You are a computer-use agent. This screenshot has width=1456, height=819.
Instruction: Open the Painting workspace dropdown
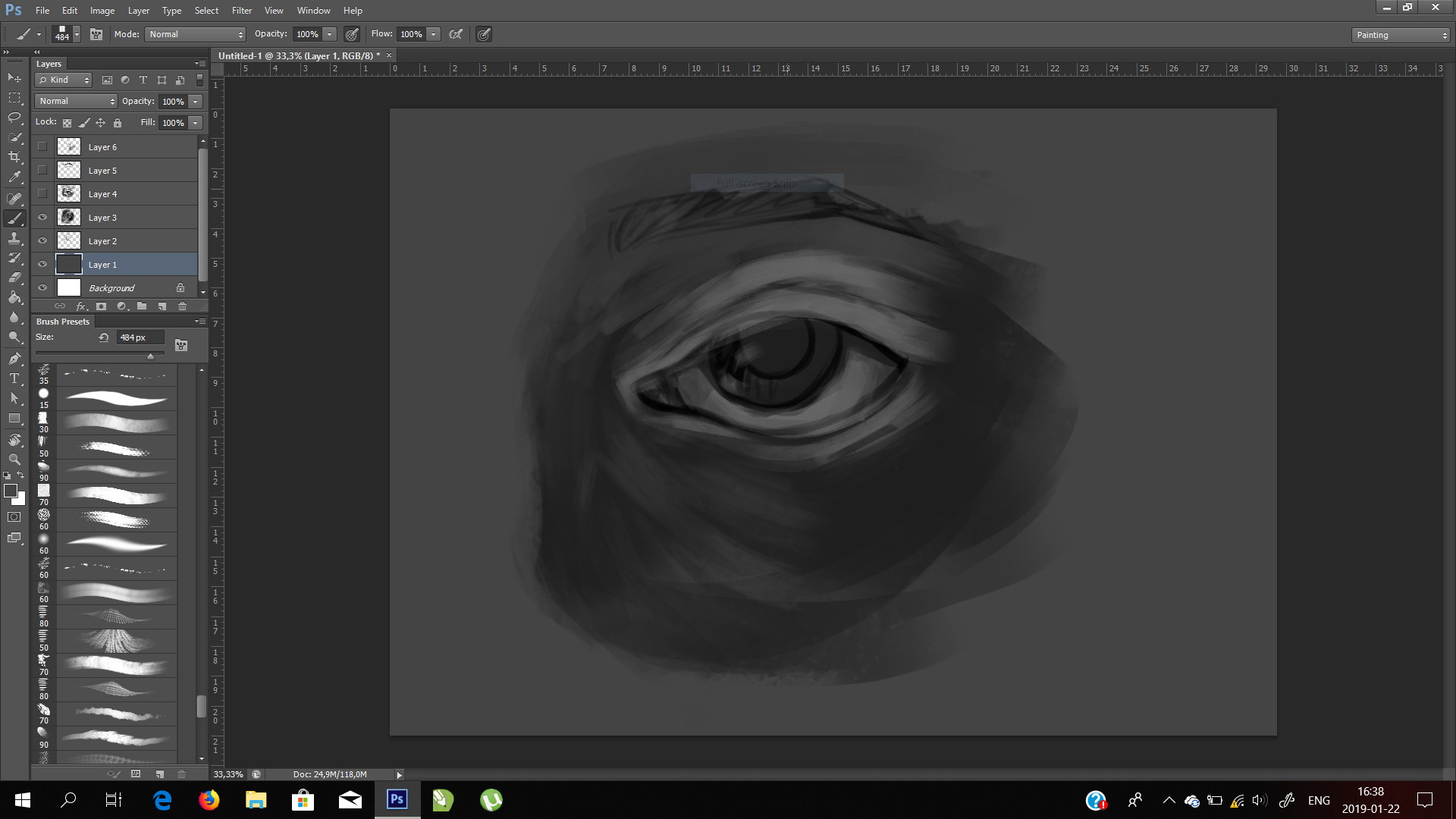(x=1400, y=35)
